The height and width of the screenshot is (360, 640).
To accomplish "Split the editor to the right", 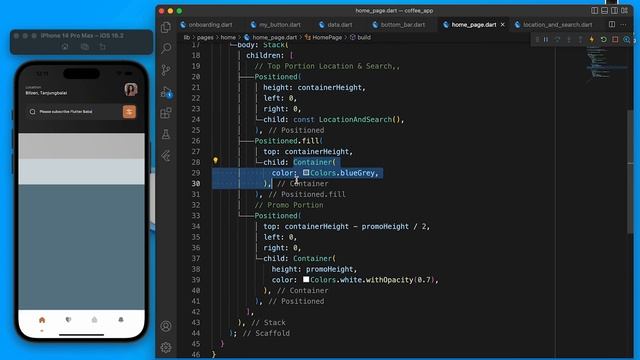I will tap(612, 24).
